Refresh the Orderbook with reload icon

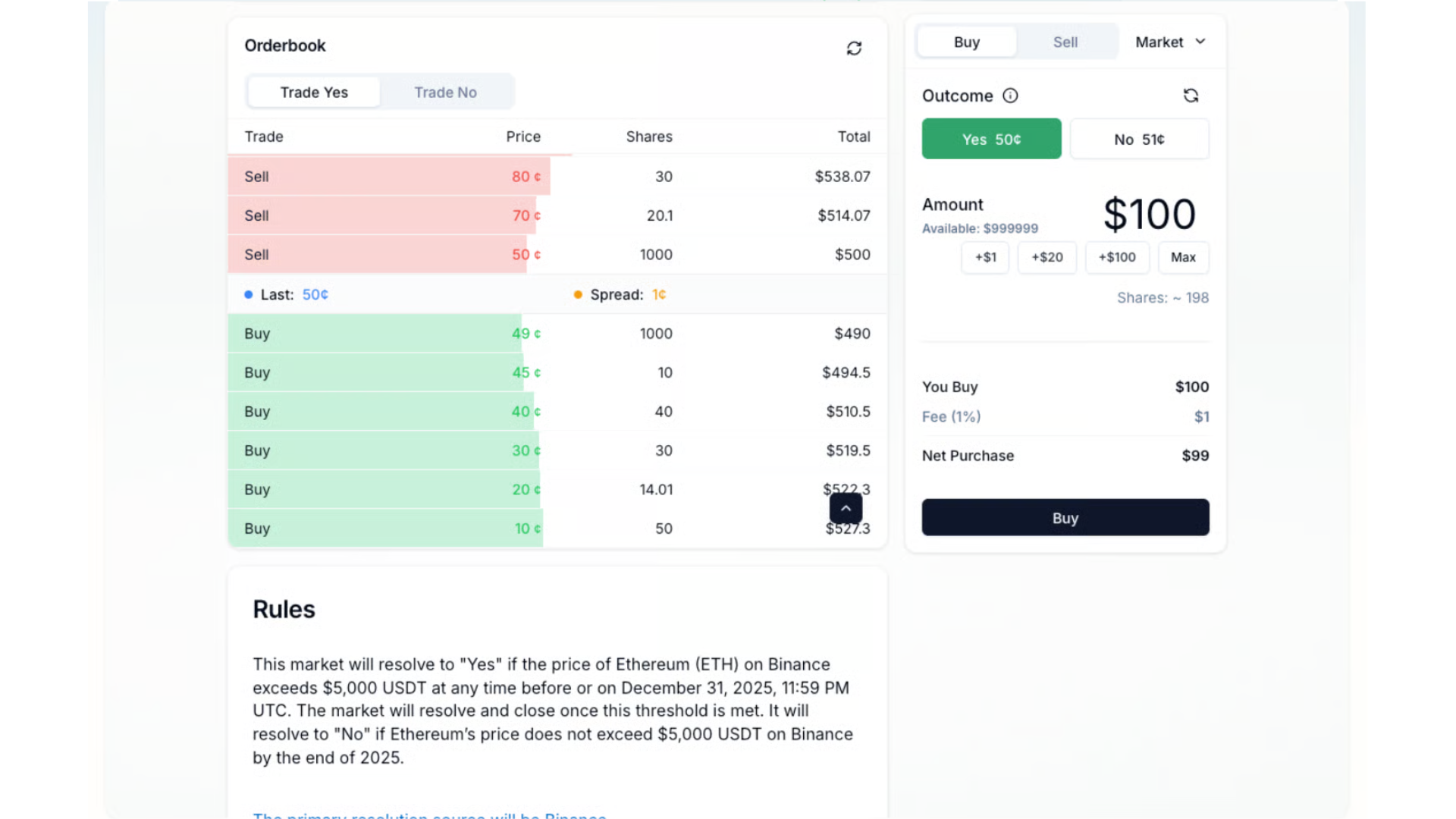854,49
